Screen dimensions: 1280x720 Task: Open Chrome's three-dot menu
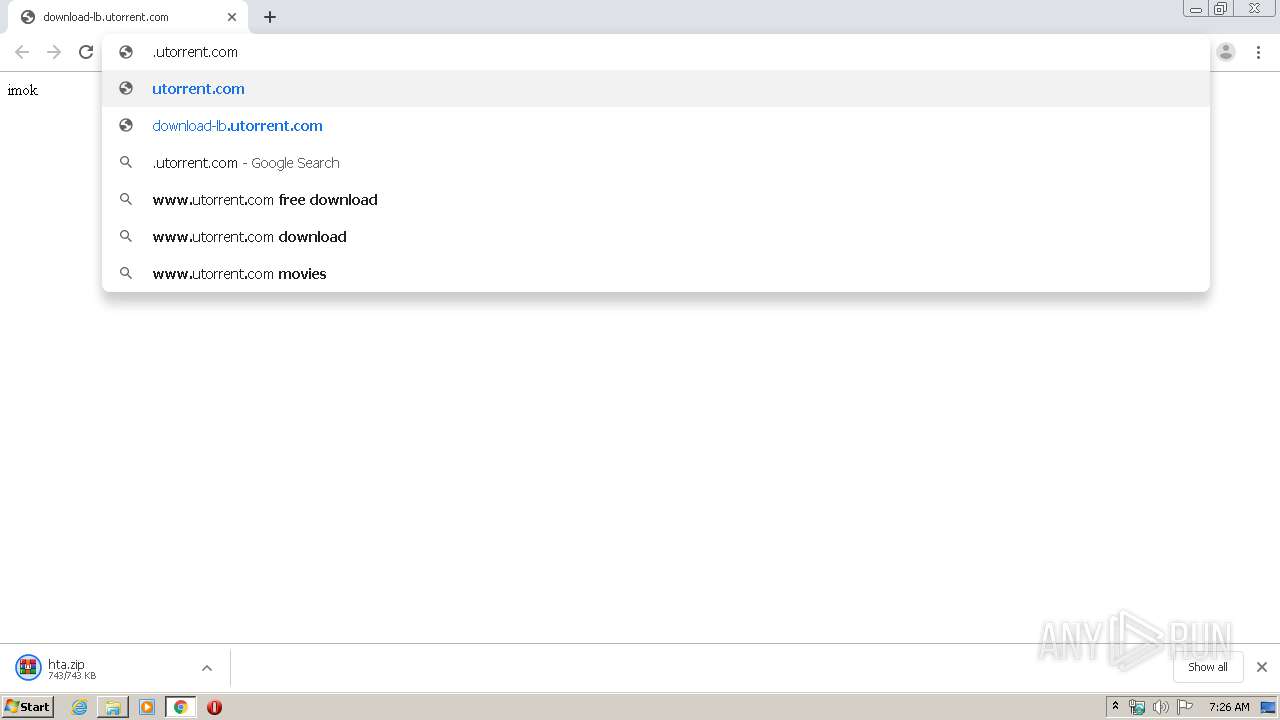click(1258, 52)
